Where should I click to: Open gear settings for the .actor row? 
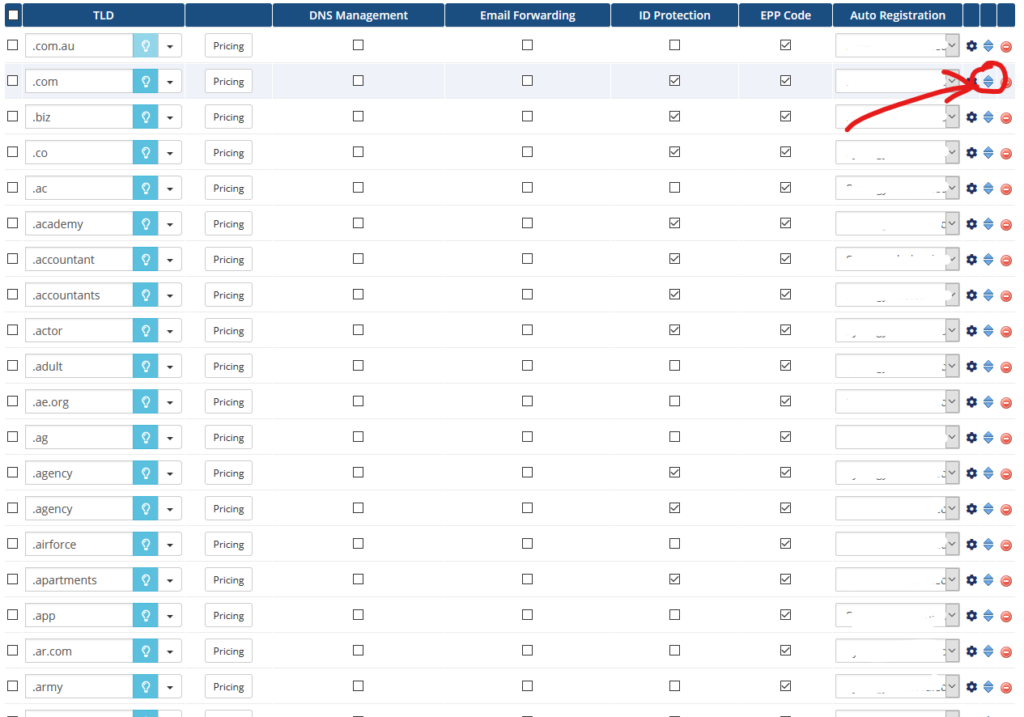point(971,331)
